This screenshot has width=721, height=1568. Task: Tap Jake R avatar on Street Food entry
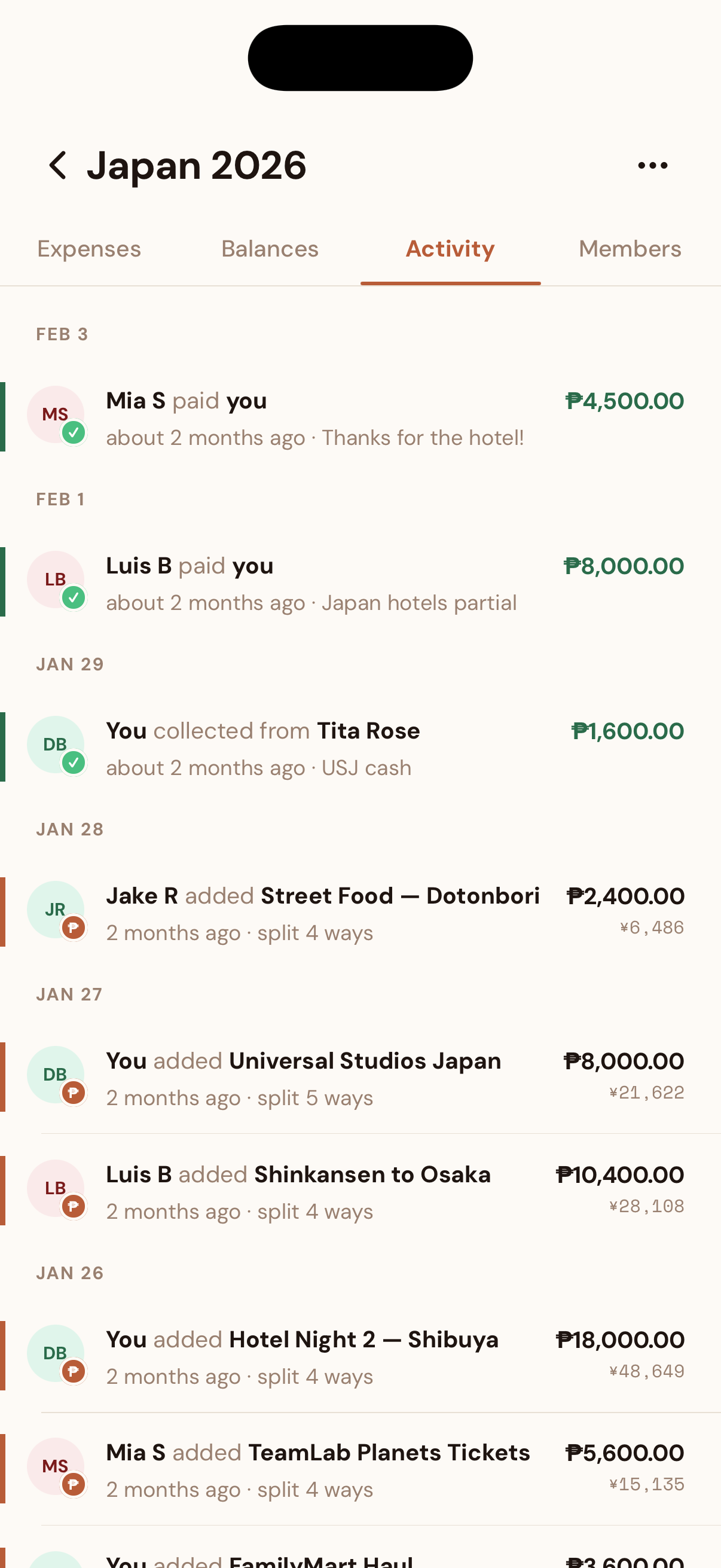(56, 910)
